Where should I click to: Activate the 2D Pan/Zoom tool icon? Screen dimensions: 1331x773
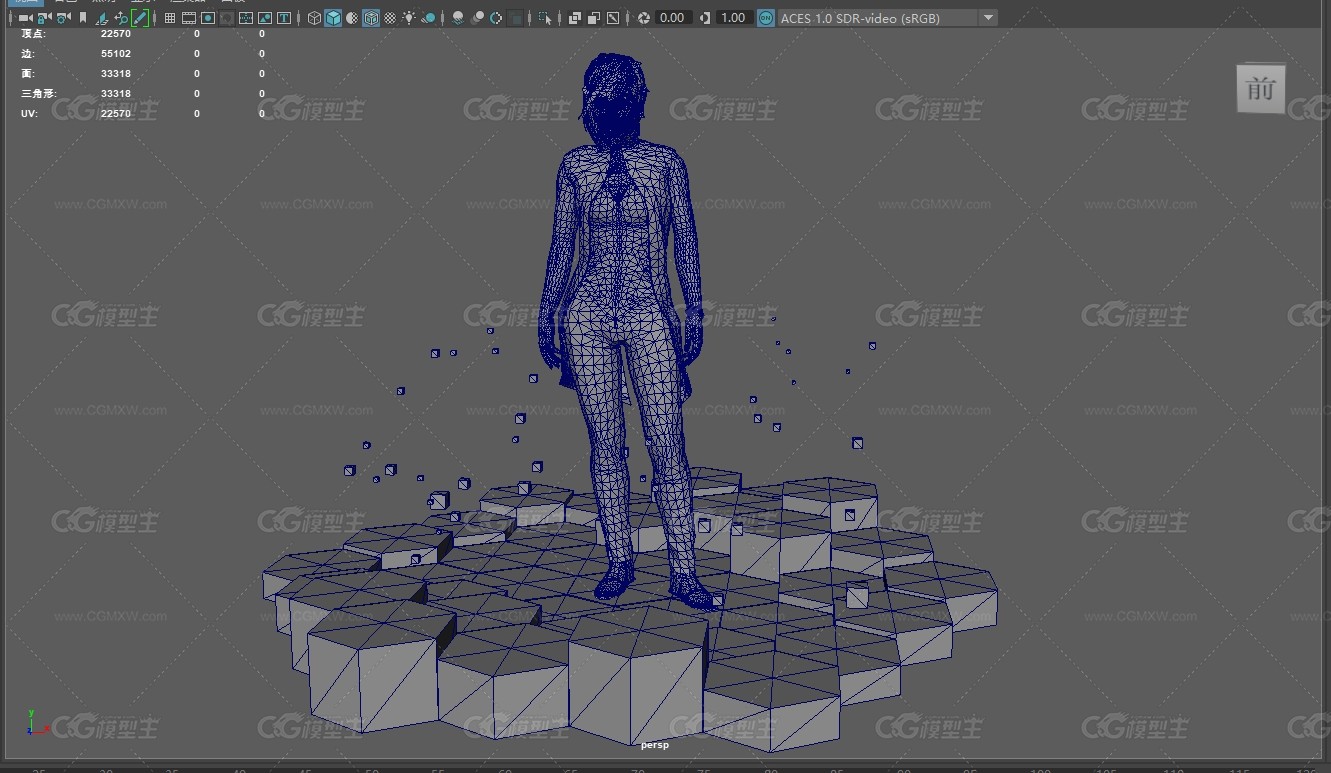(121, 18)
